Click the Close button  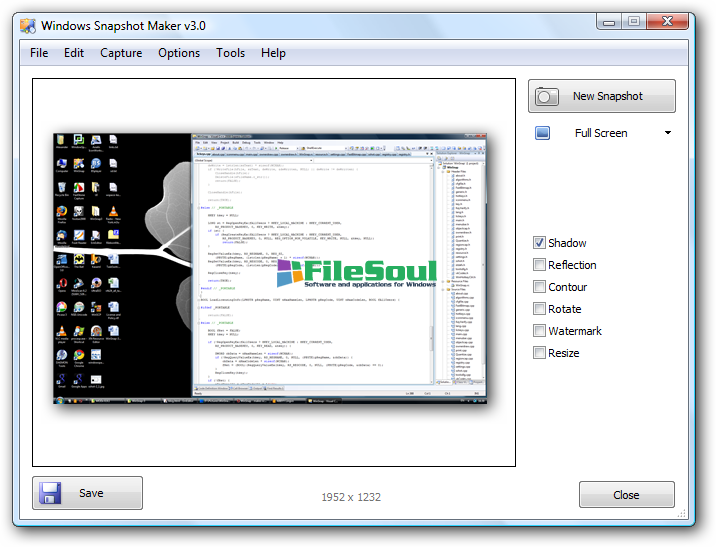[x=626, y=494]
